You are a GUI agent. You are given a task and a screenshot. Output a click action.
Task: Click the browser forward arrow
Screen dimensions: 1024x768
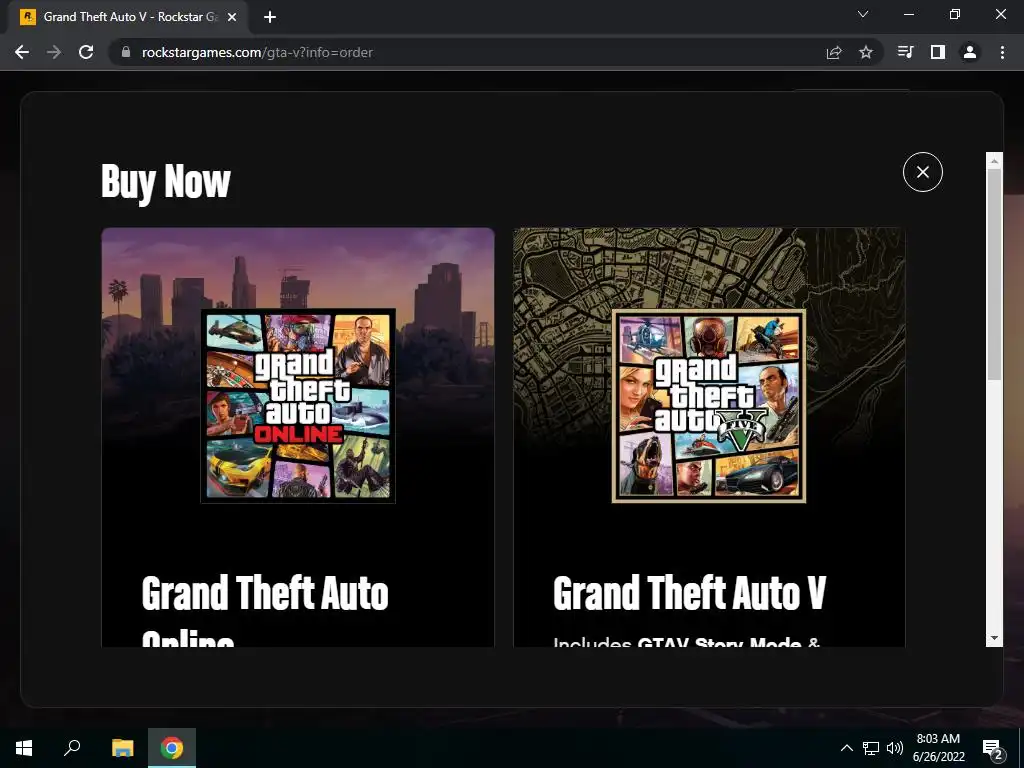click(54, 52)
